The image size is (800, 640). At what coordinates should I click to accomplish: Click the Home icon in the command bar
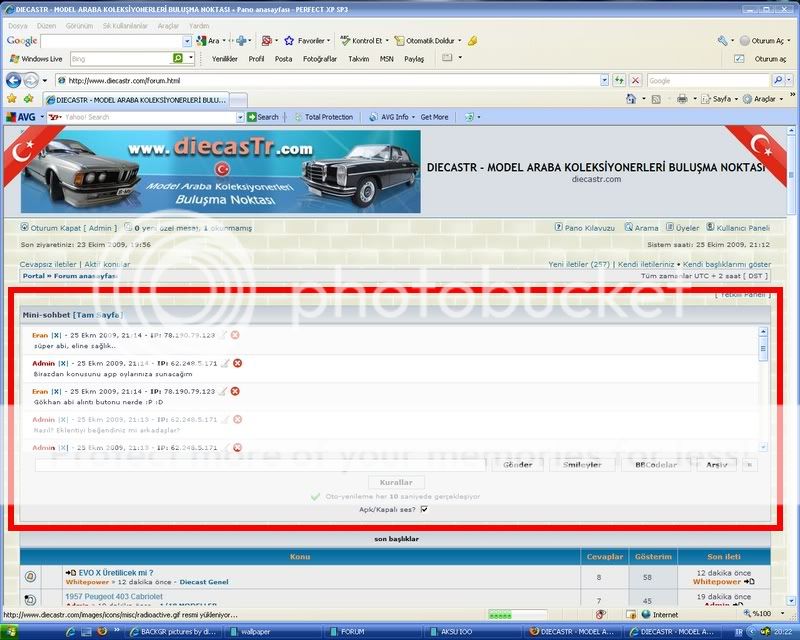(x=631, y=99)
